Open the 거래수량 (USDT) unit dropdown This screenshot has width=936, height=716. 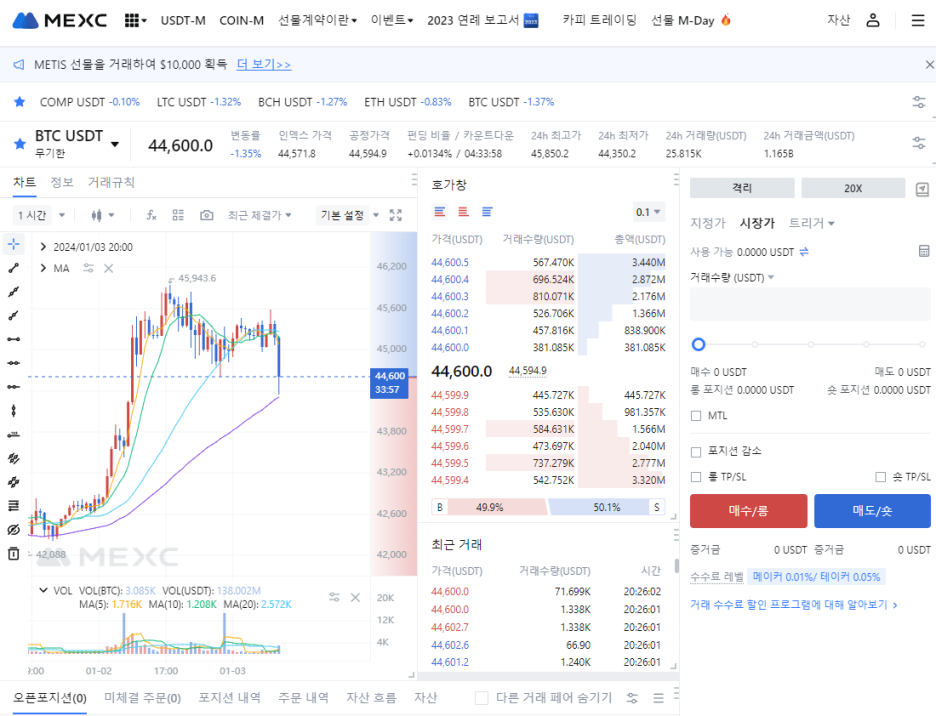tap(732, 278)
